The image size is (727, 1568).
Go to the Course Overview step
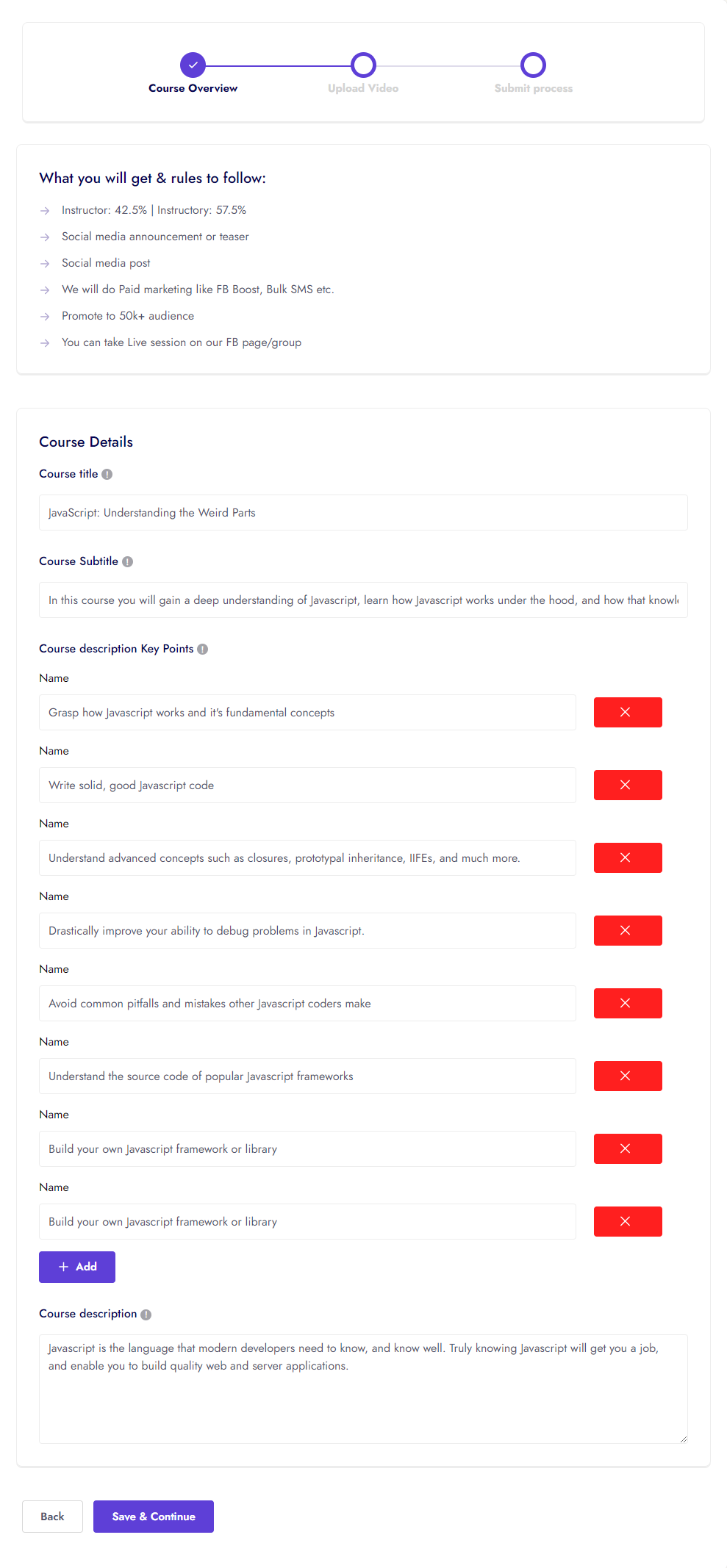coord(193,65)
